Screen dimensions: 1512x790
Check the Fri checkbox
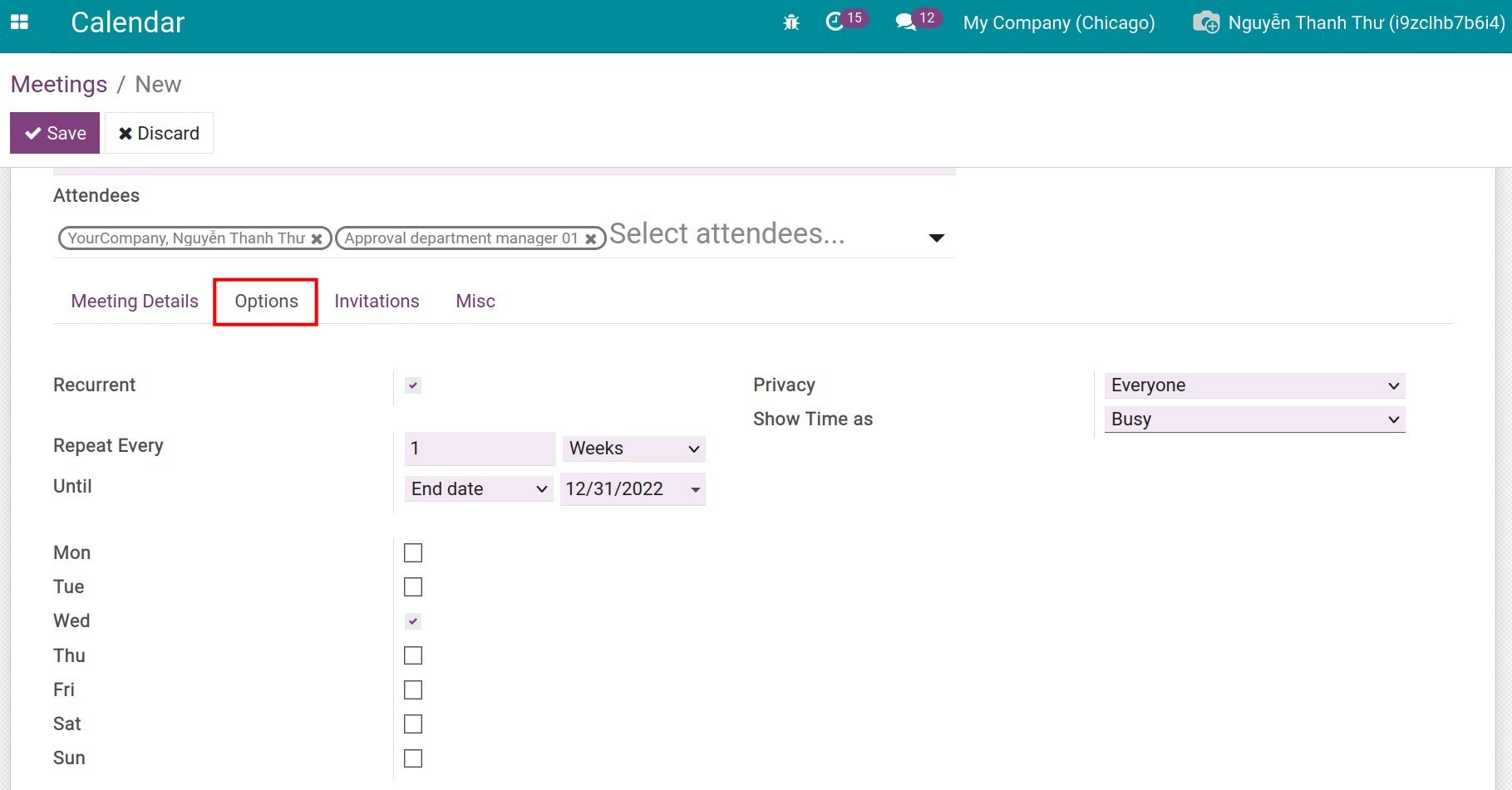coord(413,690)
